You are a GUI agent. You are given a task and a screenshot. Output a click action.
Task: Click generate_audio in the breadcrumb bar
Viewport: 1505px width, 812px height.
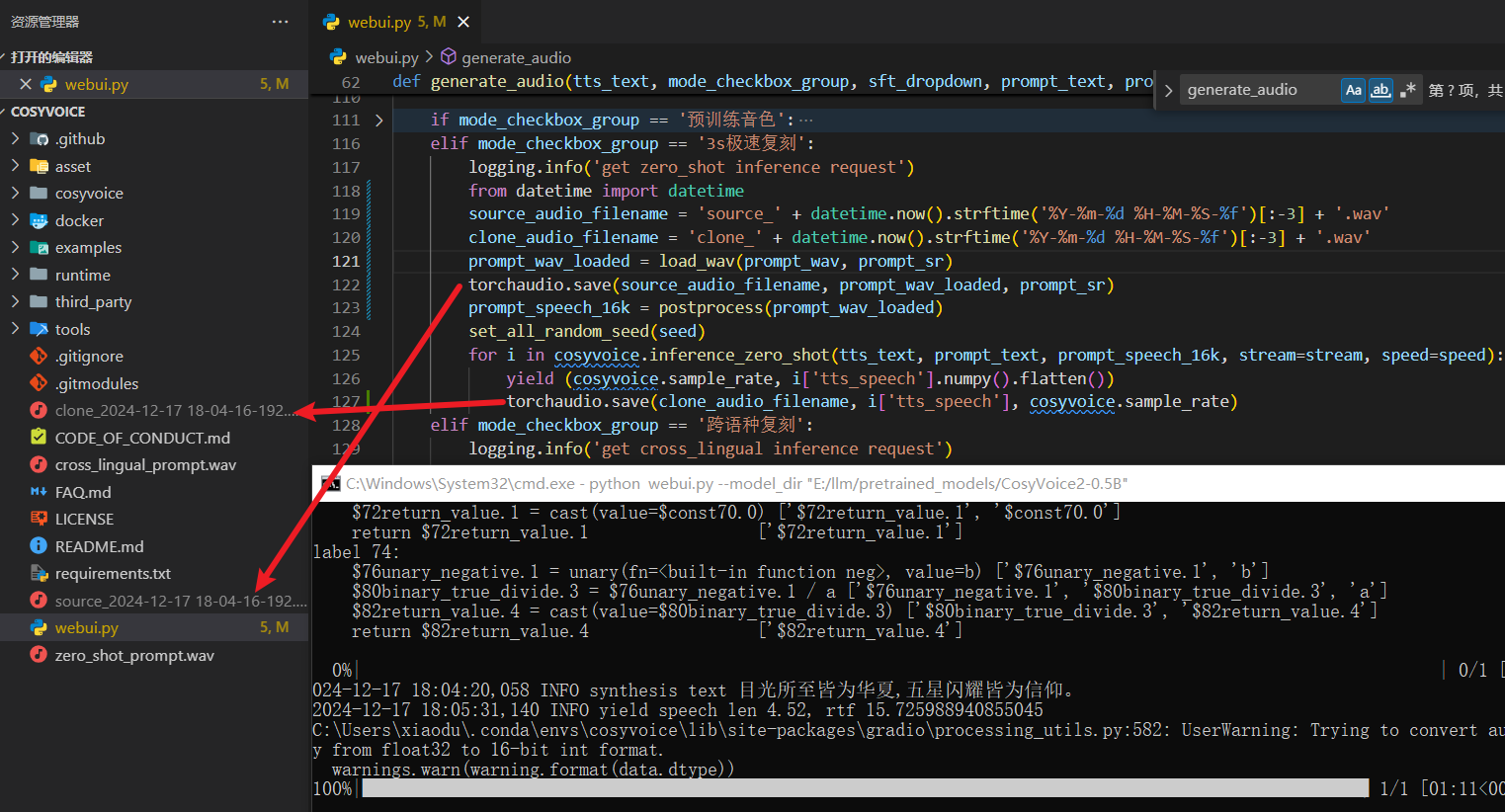click(x=516, y=57)
